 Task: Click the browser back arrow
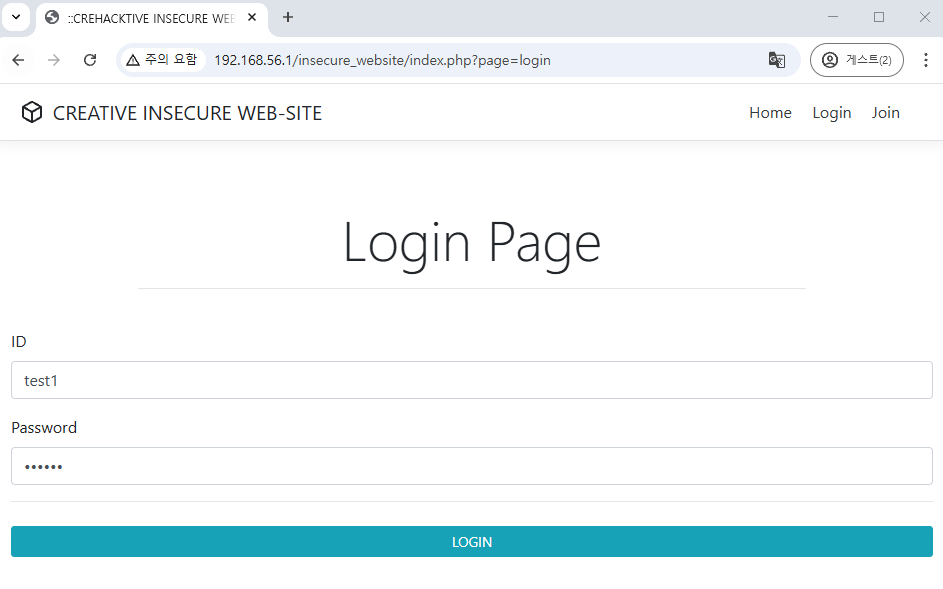coord(18,60)
